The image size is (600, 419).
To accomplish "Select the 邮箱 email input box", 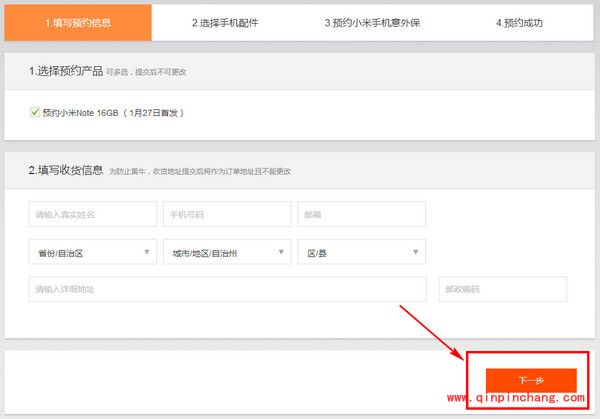I will [361, 214].
